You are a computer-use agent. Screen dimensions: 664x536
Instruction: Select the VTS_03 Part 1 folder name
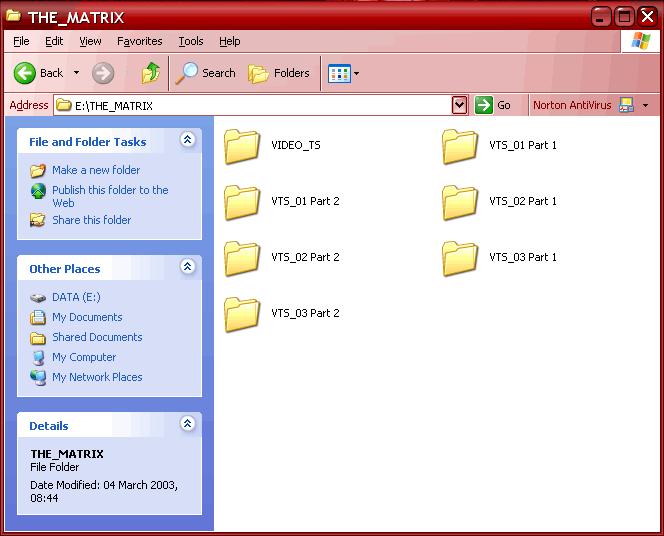click(x=523, y=257)
